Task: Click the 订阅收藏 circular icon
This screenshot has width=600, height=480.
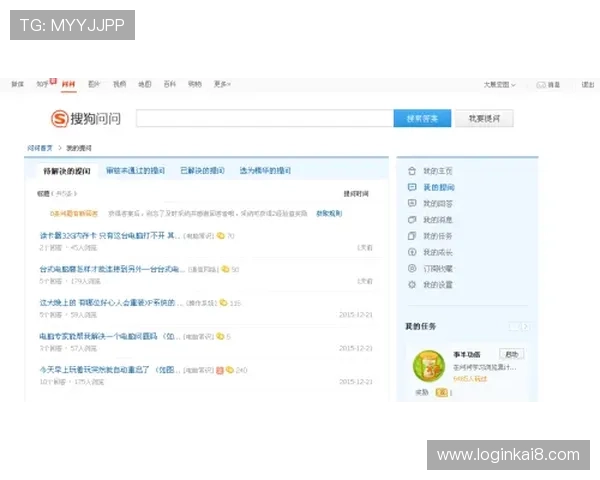Action: tap(412, 268)
